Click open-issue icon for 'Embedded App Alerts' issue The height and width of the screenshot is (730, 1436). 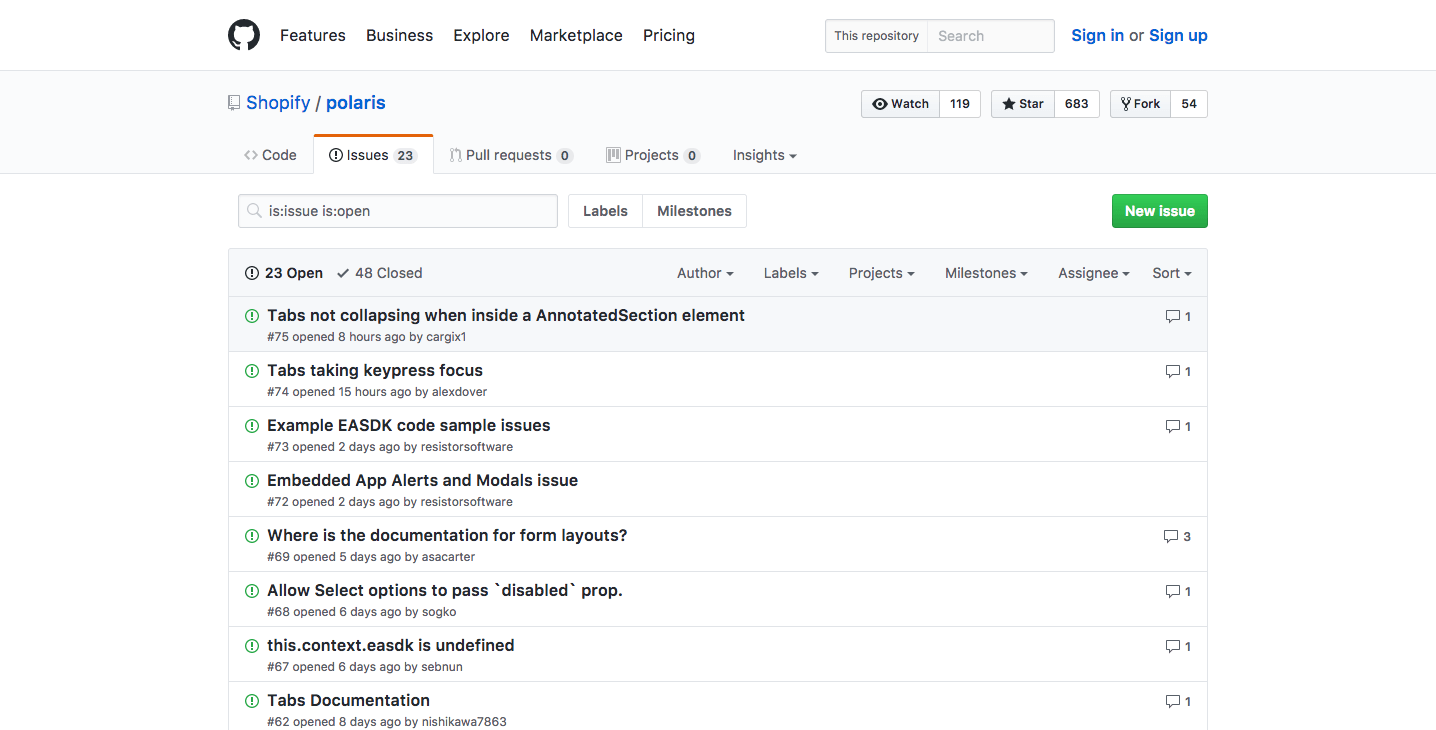pyautogui.click(x=252, y=481)
